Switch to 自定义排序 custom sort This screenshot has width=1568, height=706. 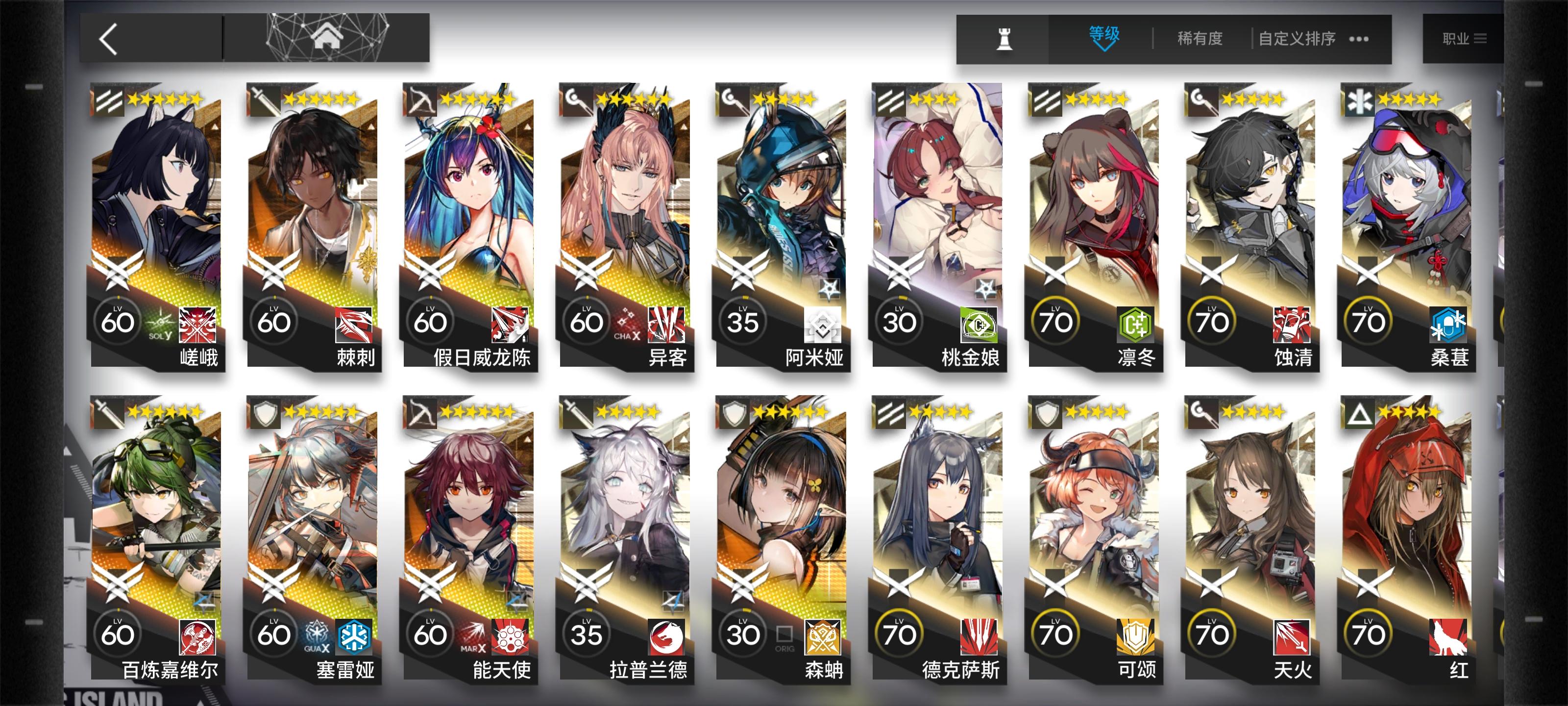1297,39
